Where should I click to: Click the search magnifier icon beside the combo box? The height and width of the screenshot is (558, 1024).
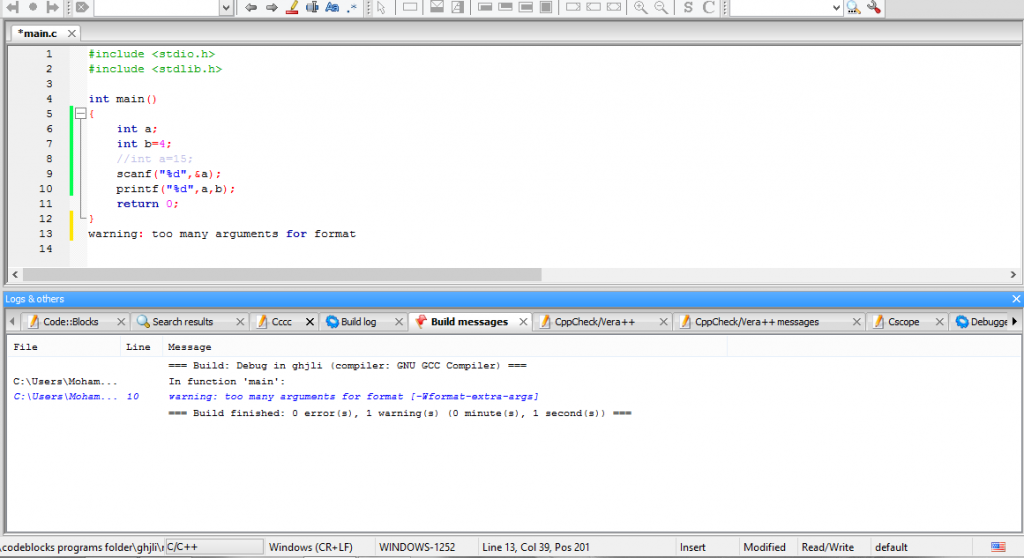(x=853, y=7)
